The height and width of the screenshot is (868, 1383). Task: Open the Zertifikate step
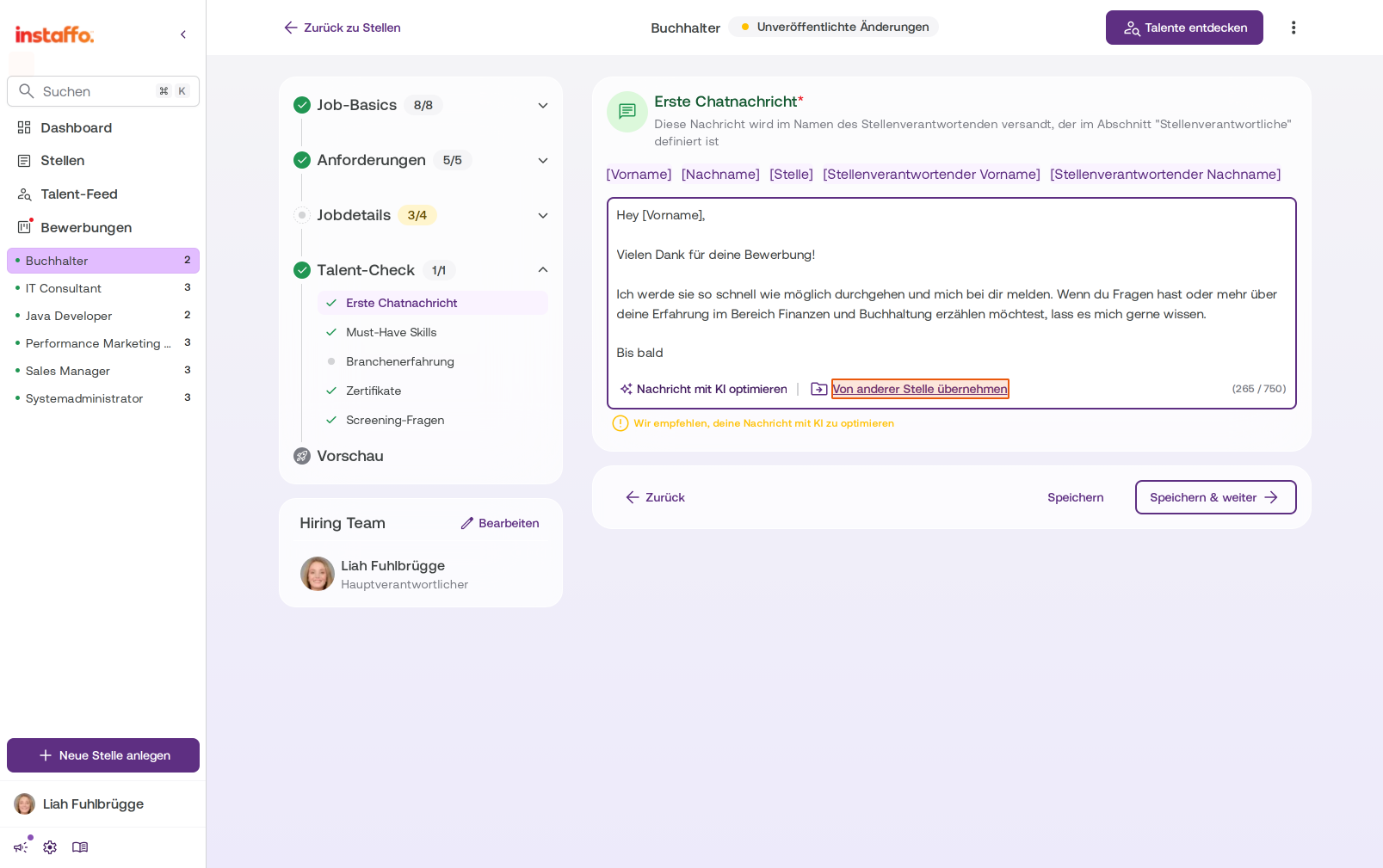(x=433, y=391)
